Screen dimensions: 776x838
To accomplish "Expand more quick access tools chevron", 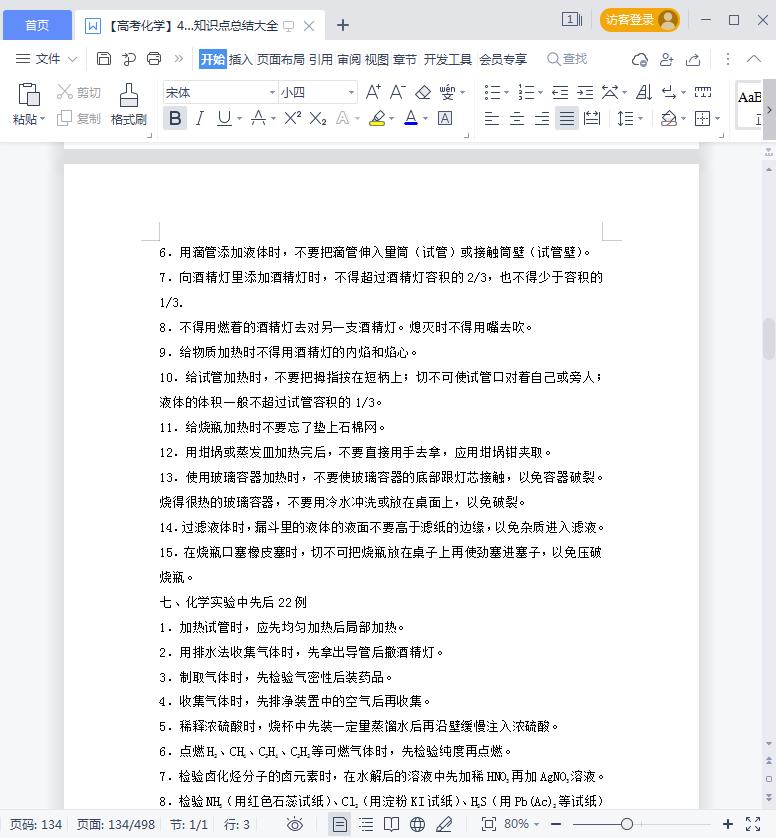I will pyautogui.click(x=179, y=58).
